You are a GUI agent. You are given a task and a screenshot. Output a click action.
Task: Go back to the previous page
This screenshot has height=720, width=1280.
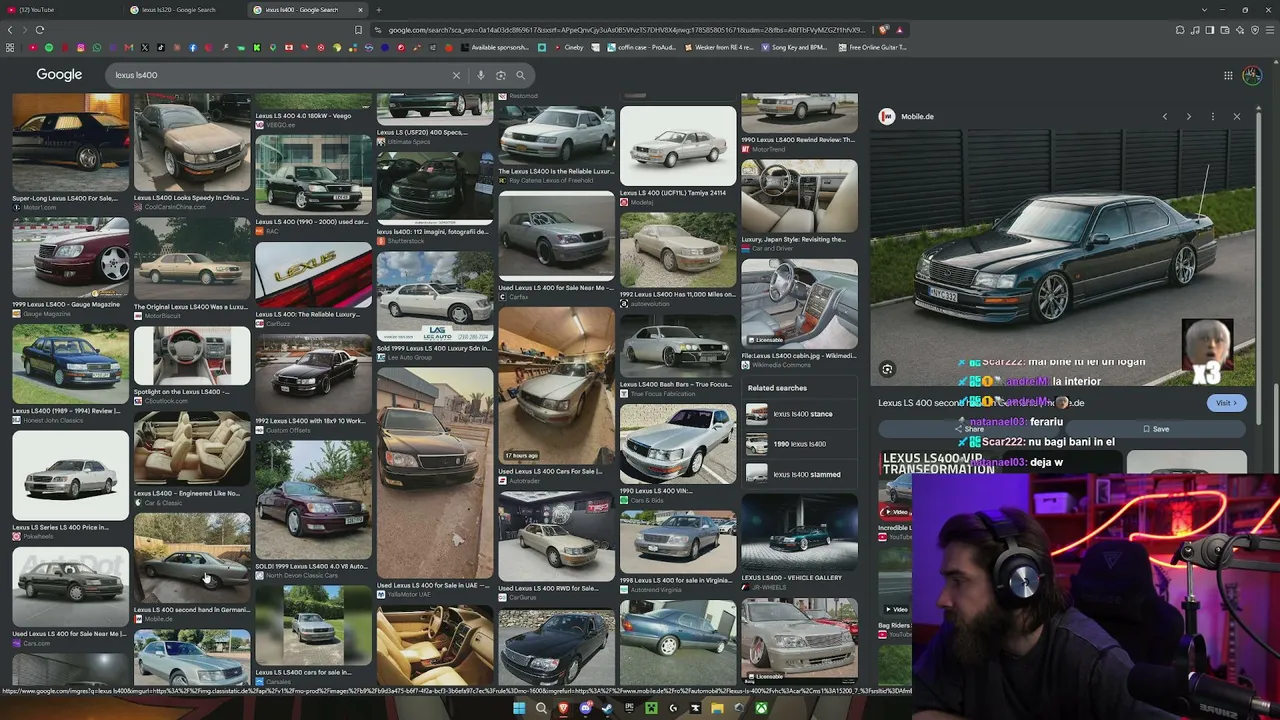[x=10, y=30]
